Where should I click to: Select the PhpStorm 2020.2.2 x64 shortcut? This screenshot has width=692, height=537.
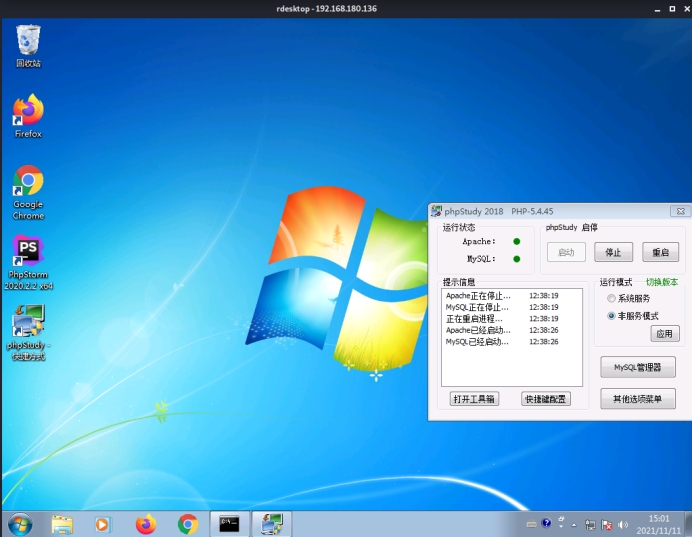(x=28, y=263)
